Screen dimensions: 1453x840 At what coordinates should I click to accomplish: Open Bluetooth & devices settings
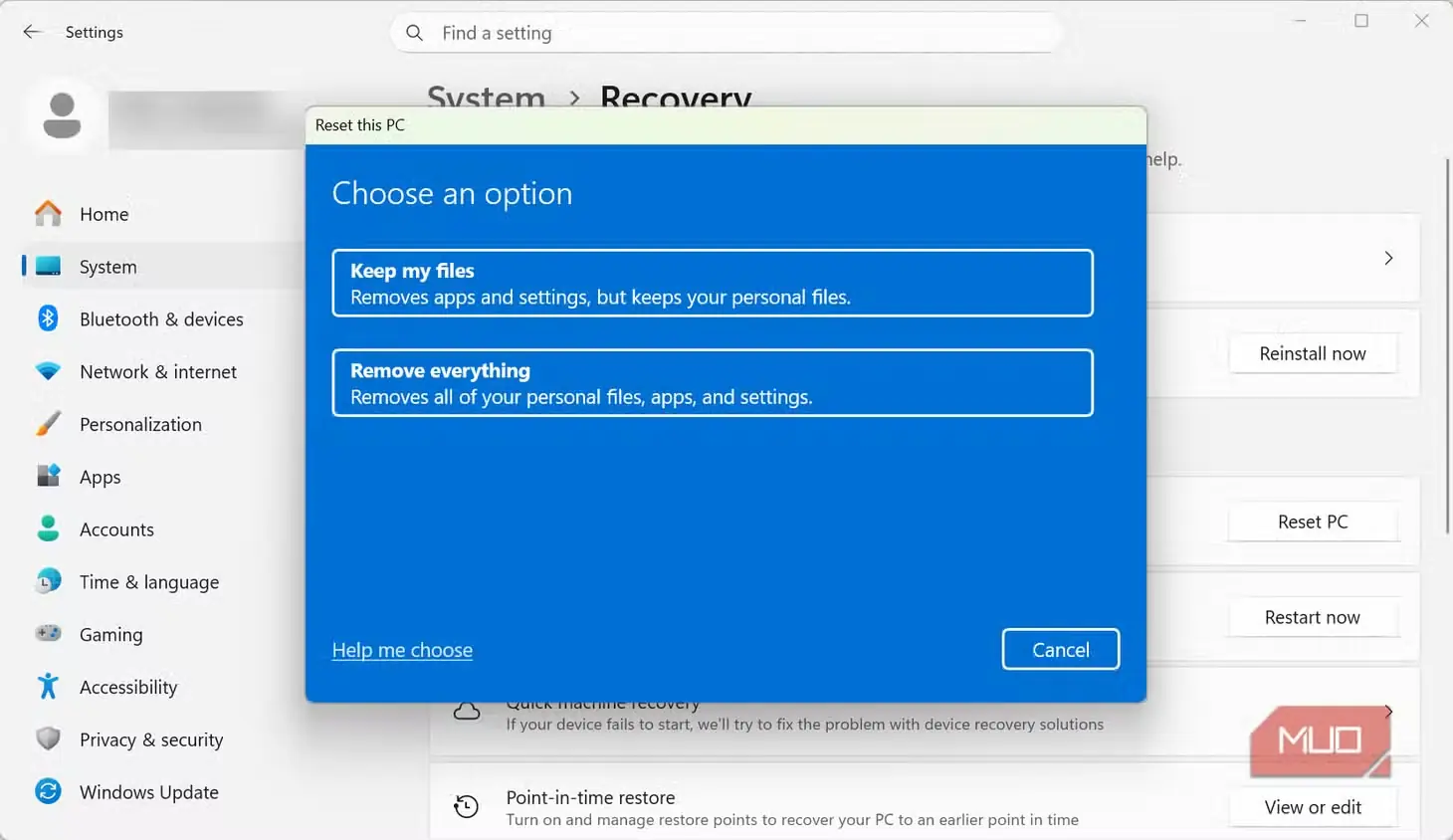coord(162,319)
